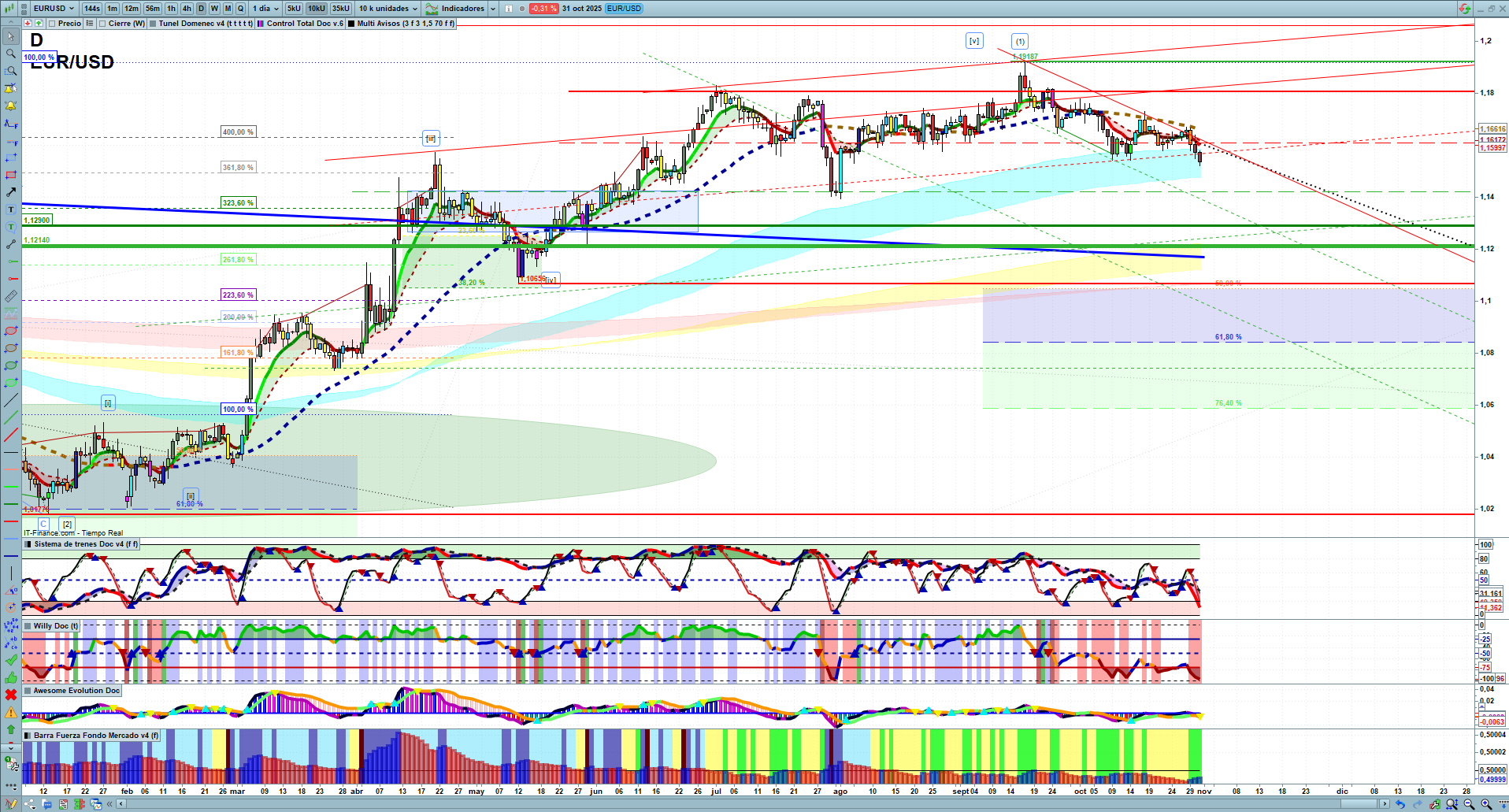Image resolution: width=1509 pixels, height=812 pixels.
Task: Toggle the W weekly timeframe button
Action: [214, 8]
